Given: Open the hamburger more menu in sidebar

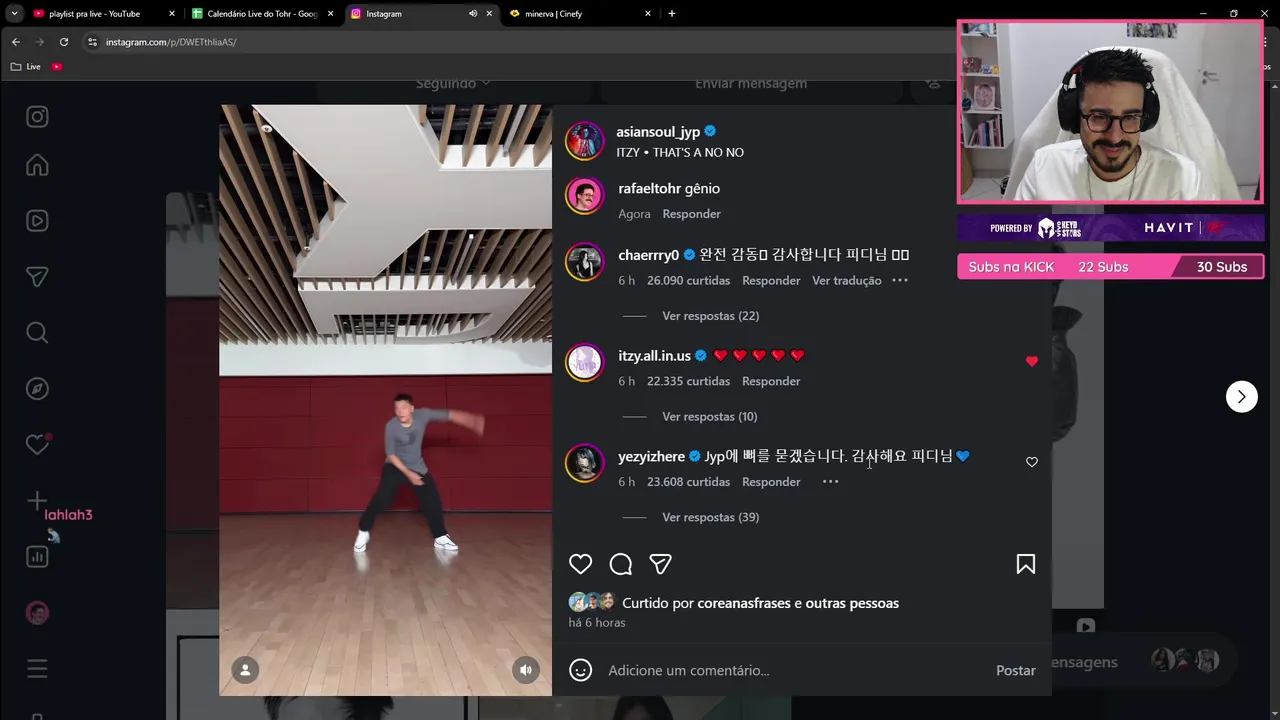Looking at the screenshot, I should 37,669.
